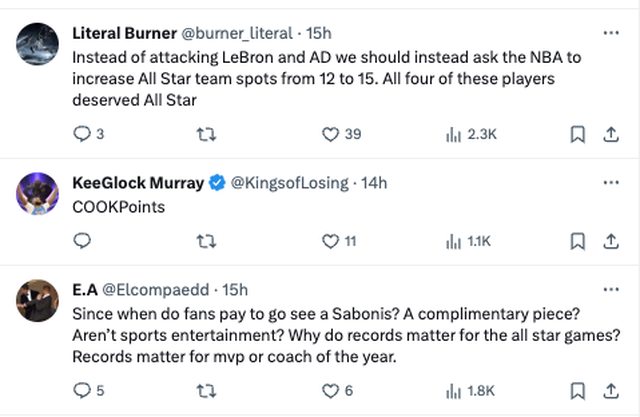Open the 15h timestamp on E.A's tweet
The height and width of the screenshot is (417, 640).
point(234,290)
